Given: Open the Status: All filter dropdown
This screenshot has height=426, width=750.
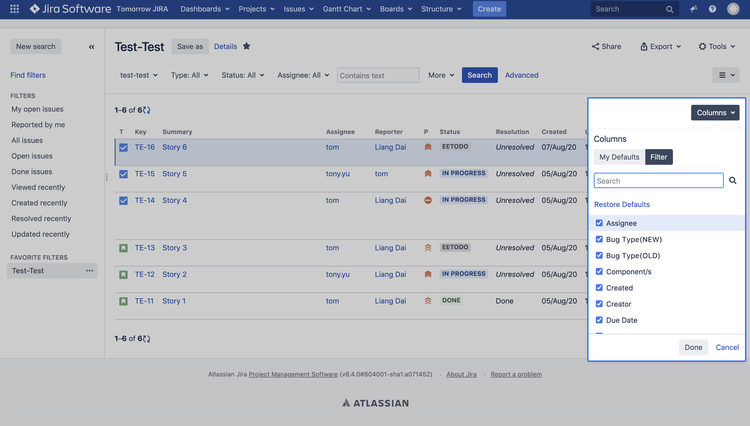Looking at the screenshot, I should pos(243,75).
